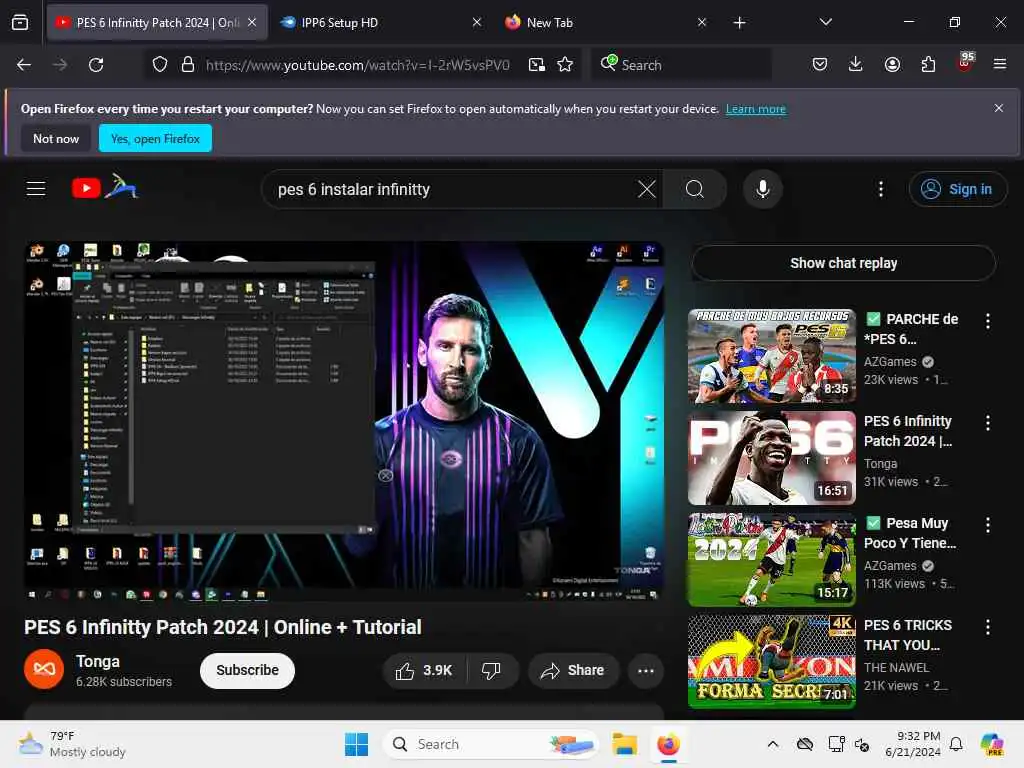Click the extension badge showing 95
This screenshot has width=1024, height=768.
tap(965, 63)
